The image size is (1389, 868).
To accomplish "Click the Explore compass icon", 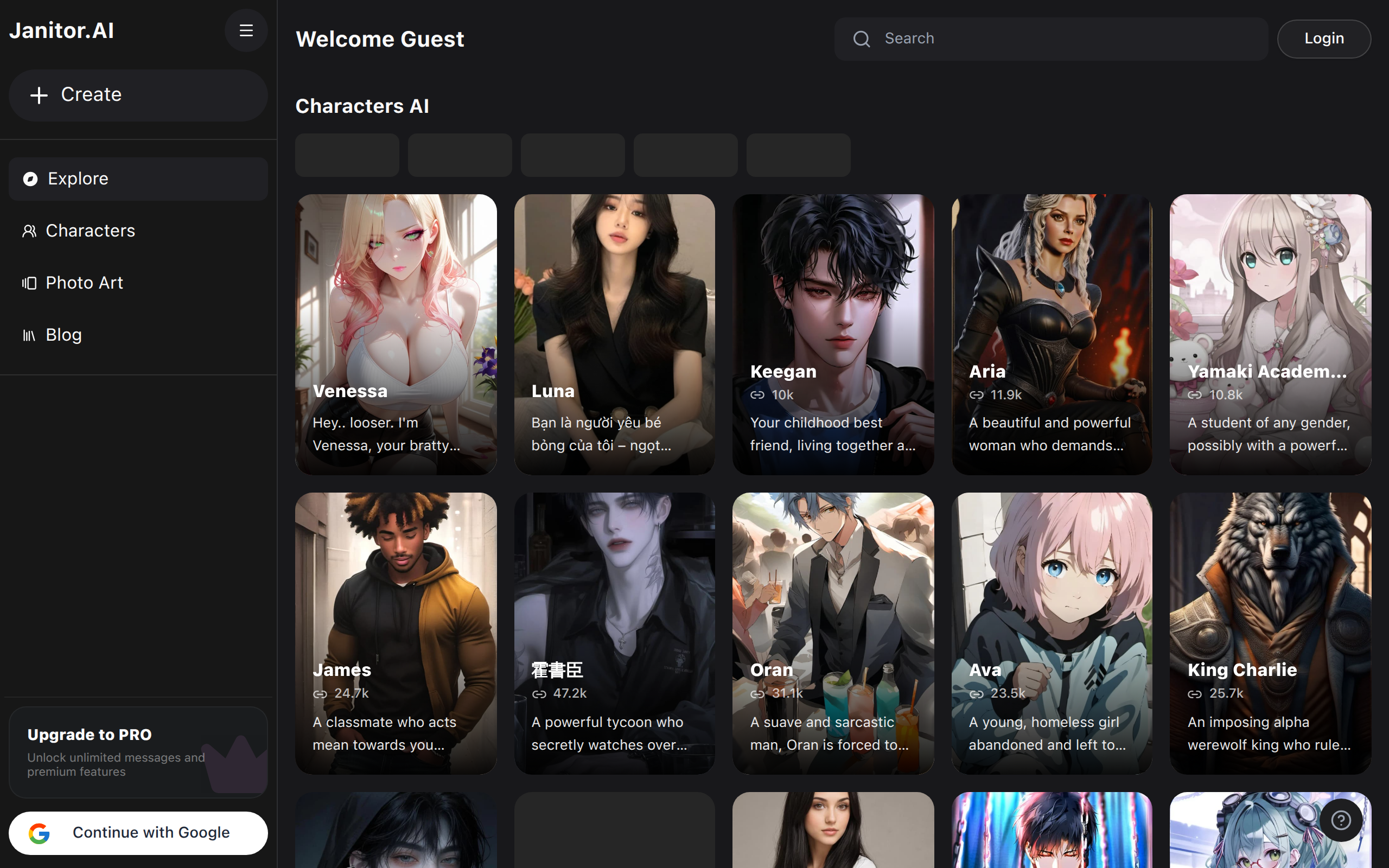I will coord(30,179).
